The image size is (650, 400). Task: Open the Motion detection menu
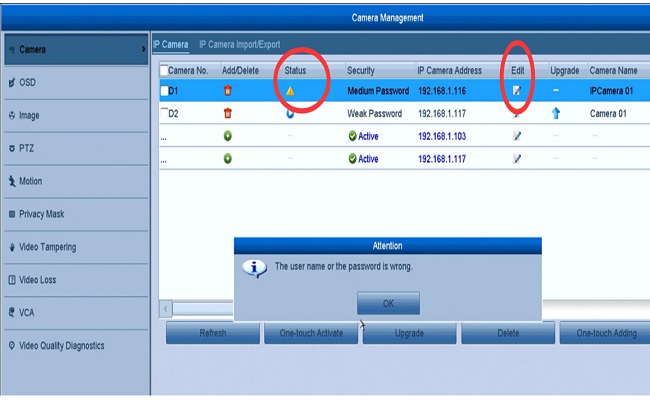[x=76, y=181]
